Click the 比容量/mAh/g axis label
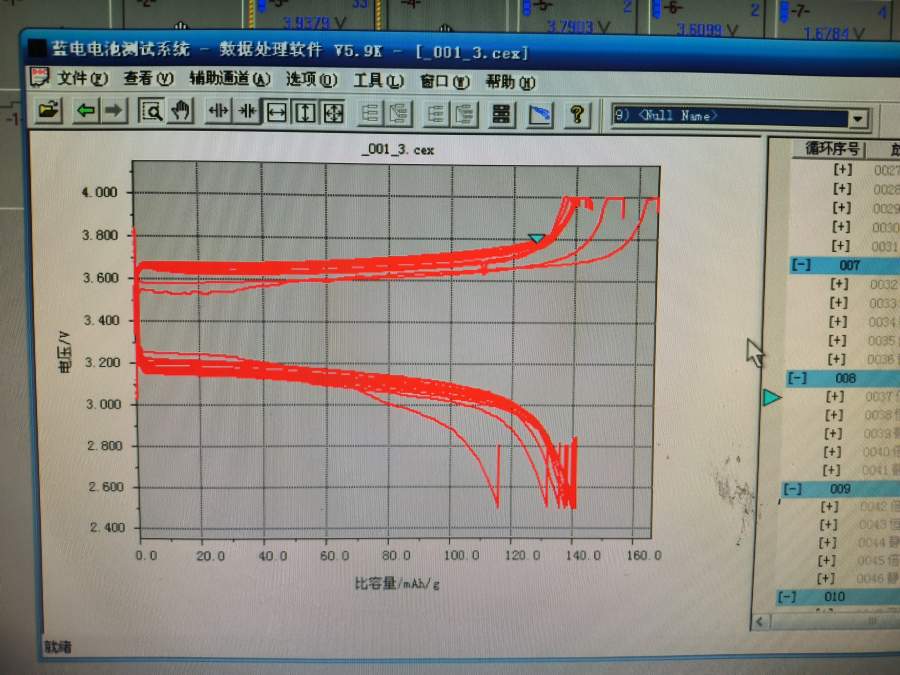The width and height of the screenshot is (900, 675). tap(398, 584)
